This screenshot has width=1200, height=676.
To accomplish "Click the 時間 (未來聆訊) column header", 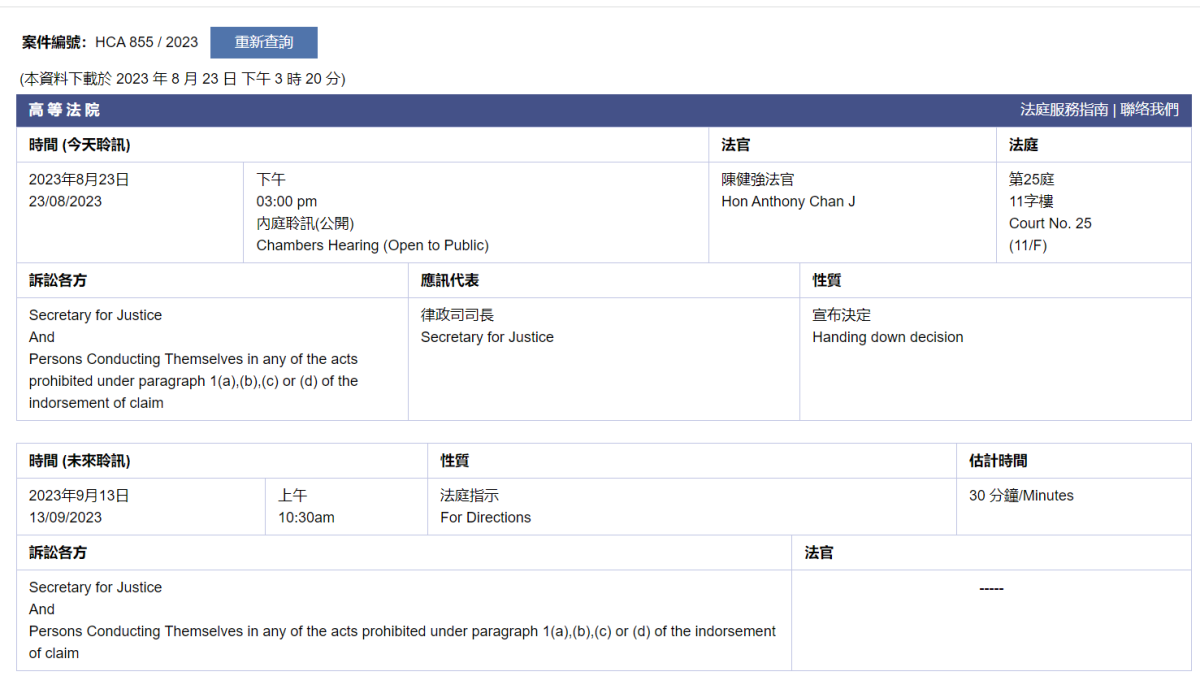I will (80, 461).
